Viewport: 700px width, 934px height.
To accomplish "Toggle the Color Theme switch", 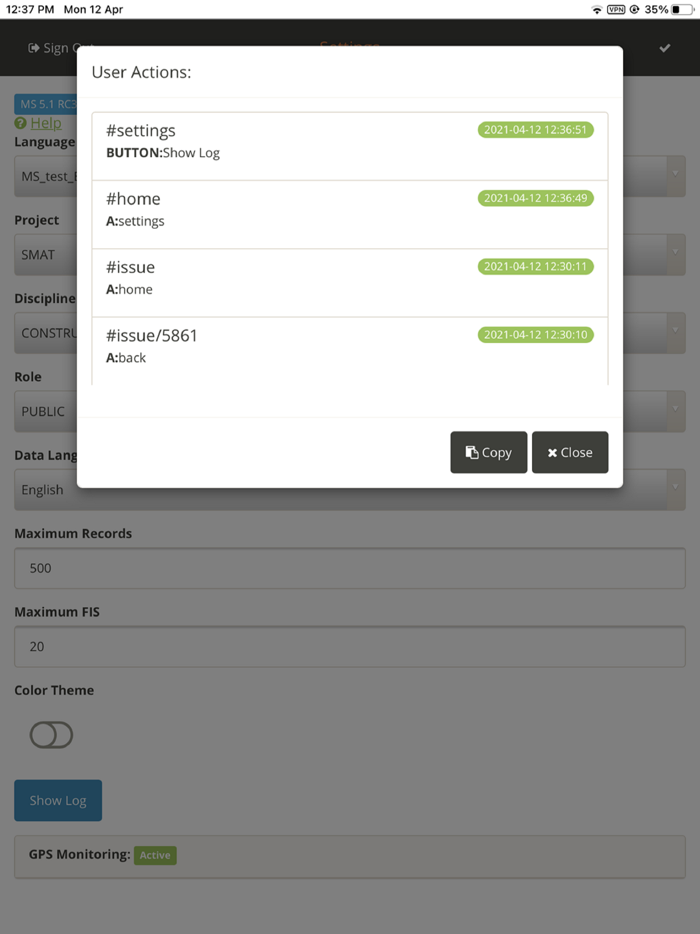I will point(51,735).
